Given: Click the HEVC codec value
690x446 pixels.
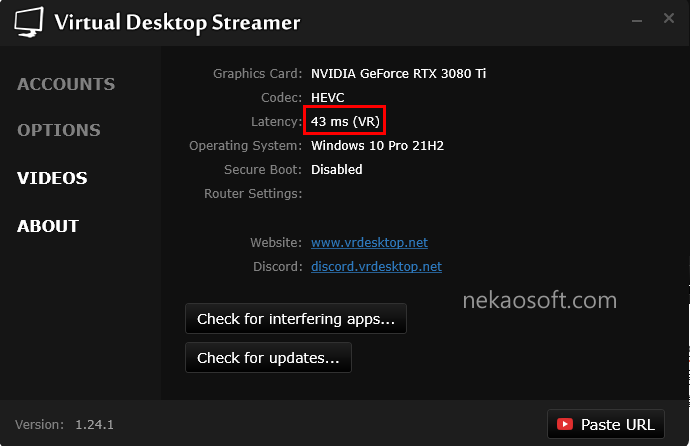Looking at the screenshot, I should (327, 98).
